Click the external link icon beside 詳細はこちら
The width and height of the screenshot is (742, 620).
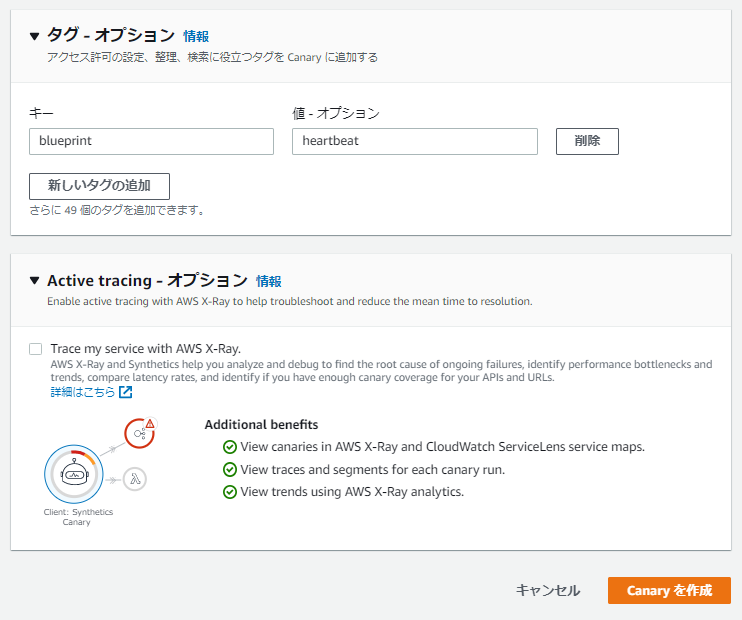[125, 392]
